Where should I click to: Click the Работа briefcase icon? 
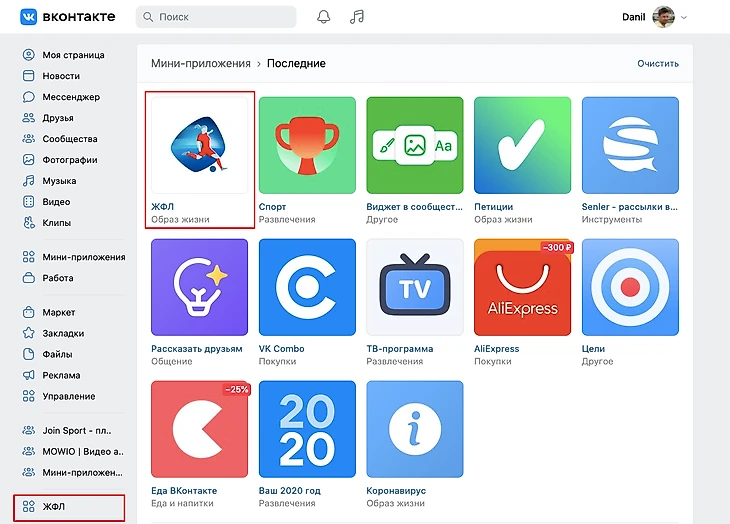[28, 278]
